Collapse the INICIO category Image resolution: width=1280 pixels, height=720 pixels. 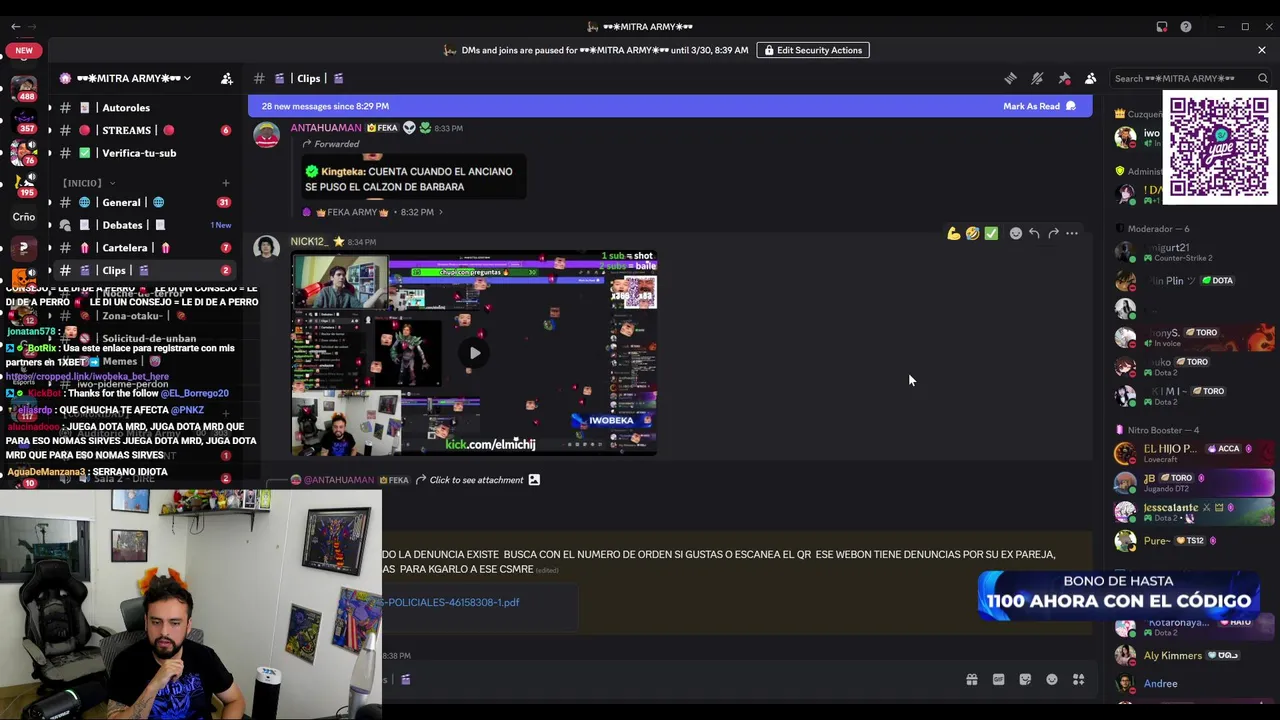(x=88, y=183)
